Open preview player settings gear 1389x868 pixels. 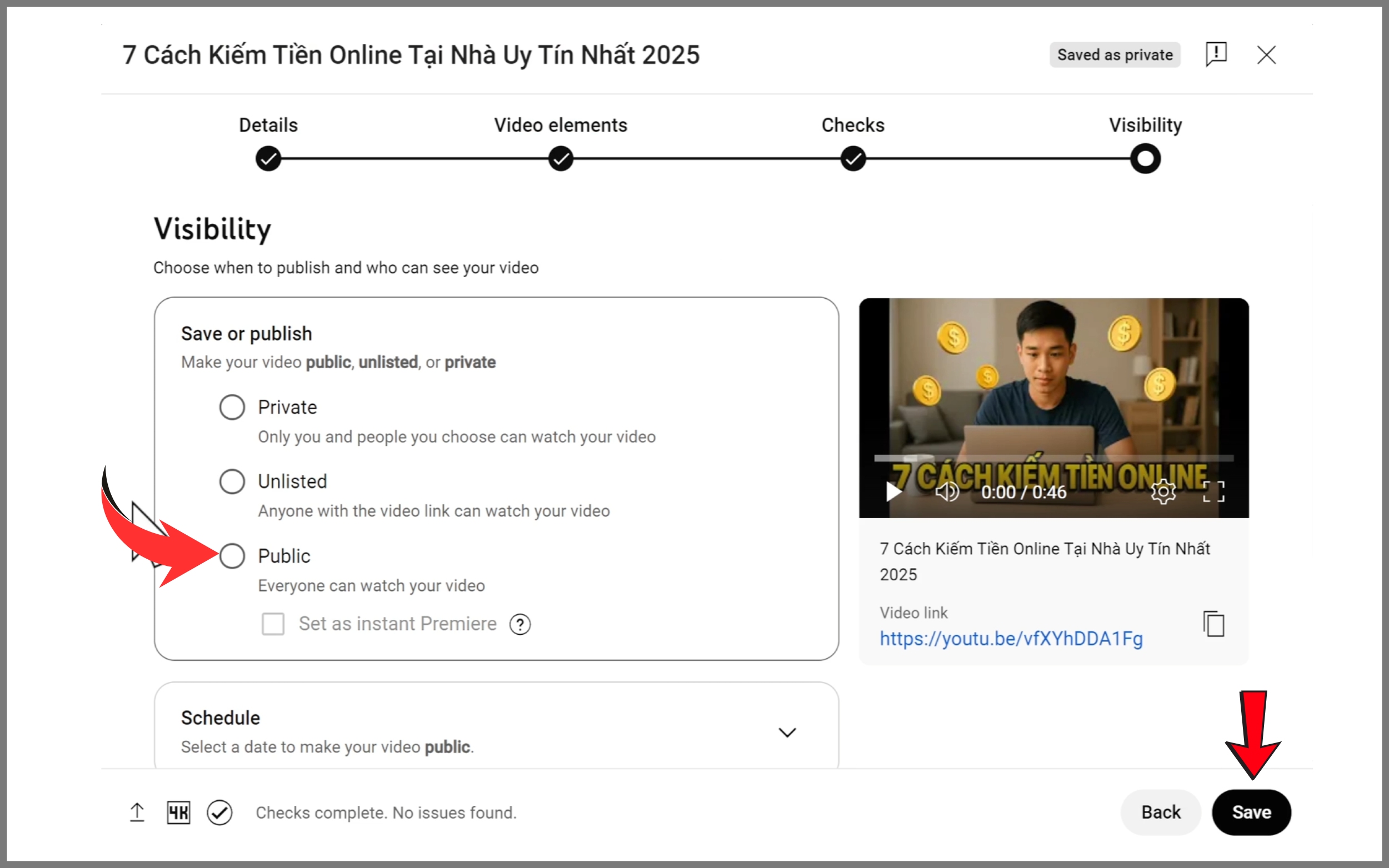click(1163, 491)
